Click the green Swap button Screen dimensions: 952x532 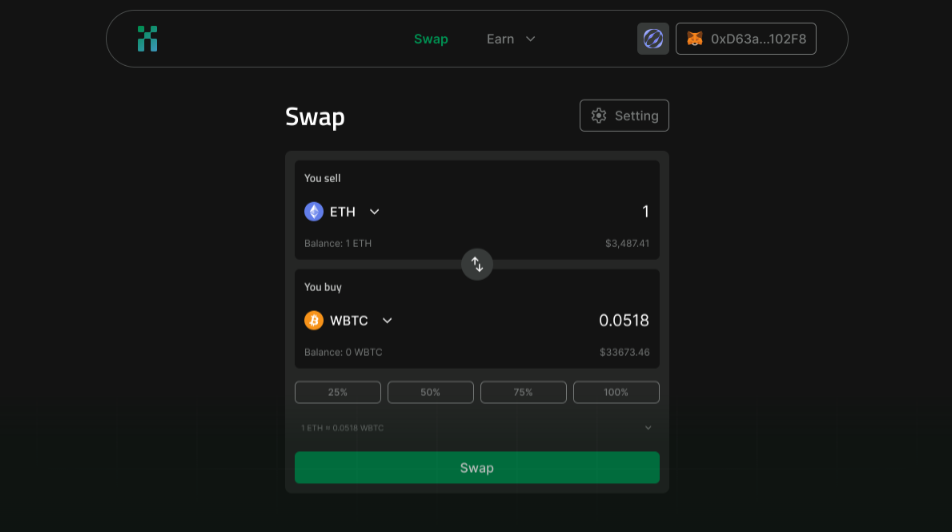[477, 468]
